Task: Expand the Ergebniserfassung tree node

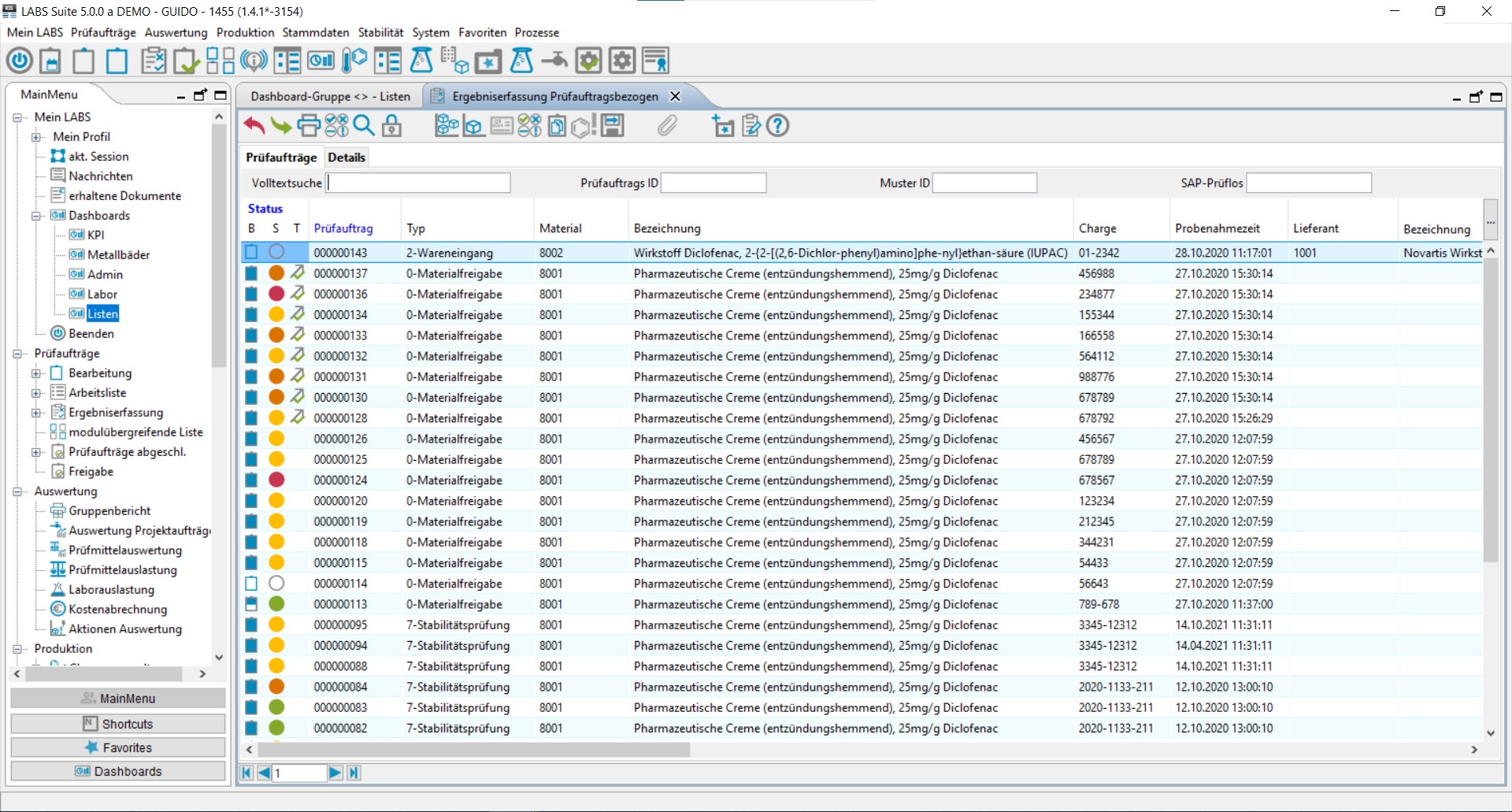Action: pos(36,413)
